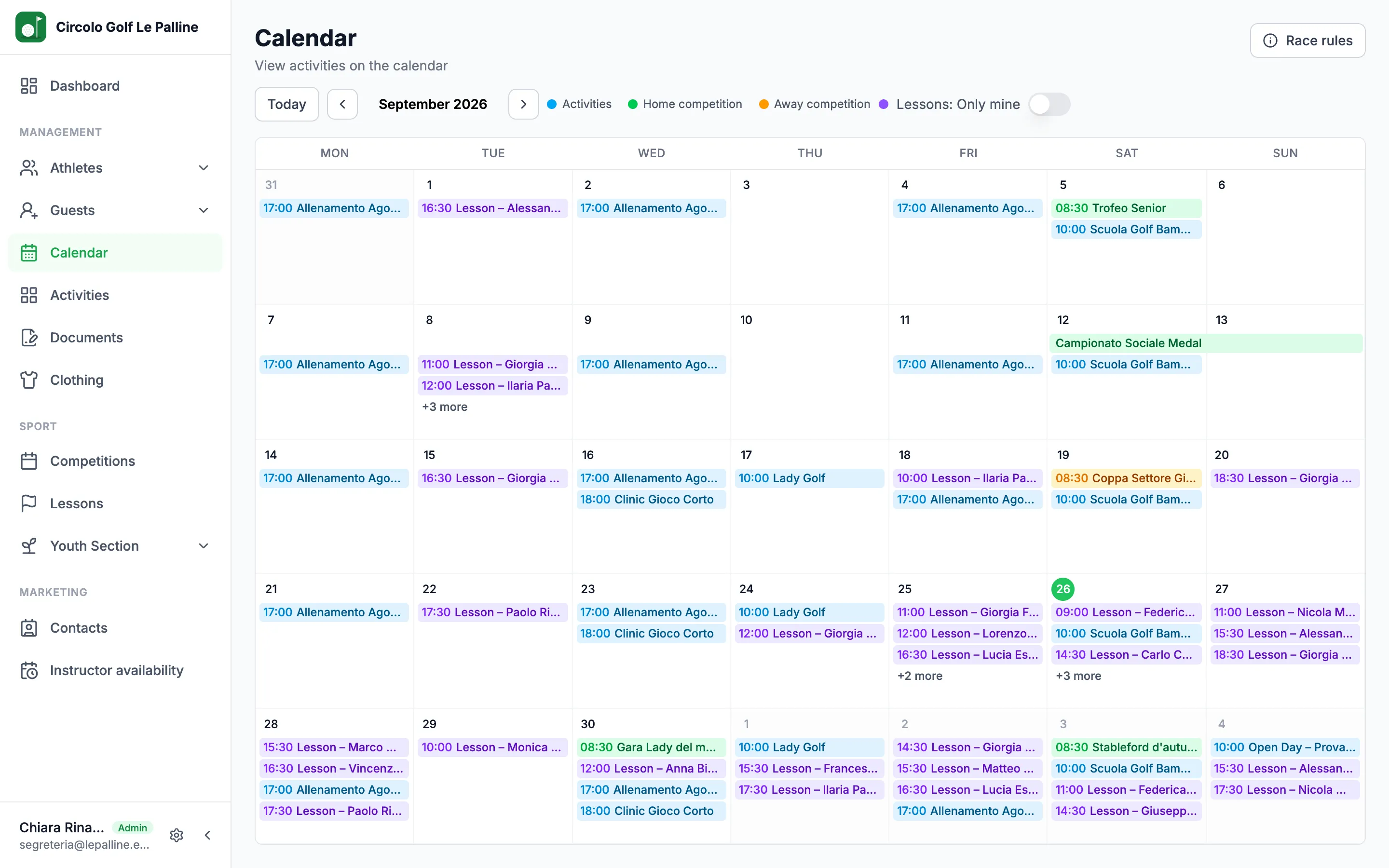Screen dimensions: 1389x868
Task: Click the Contacts icon in Marketing
Action: (x=29, y=628)
